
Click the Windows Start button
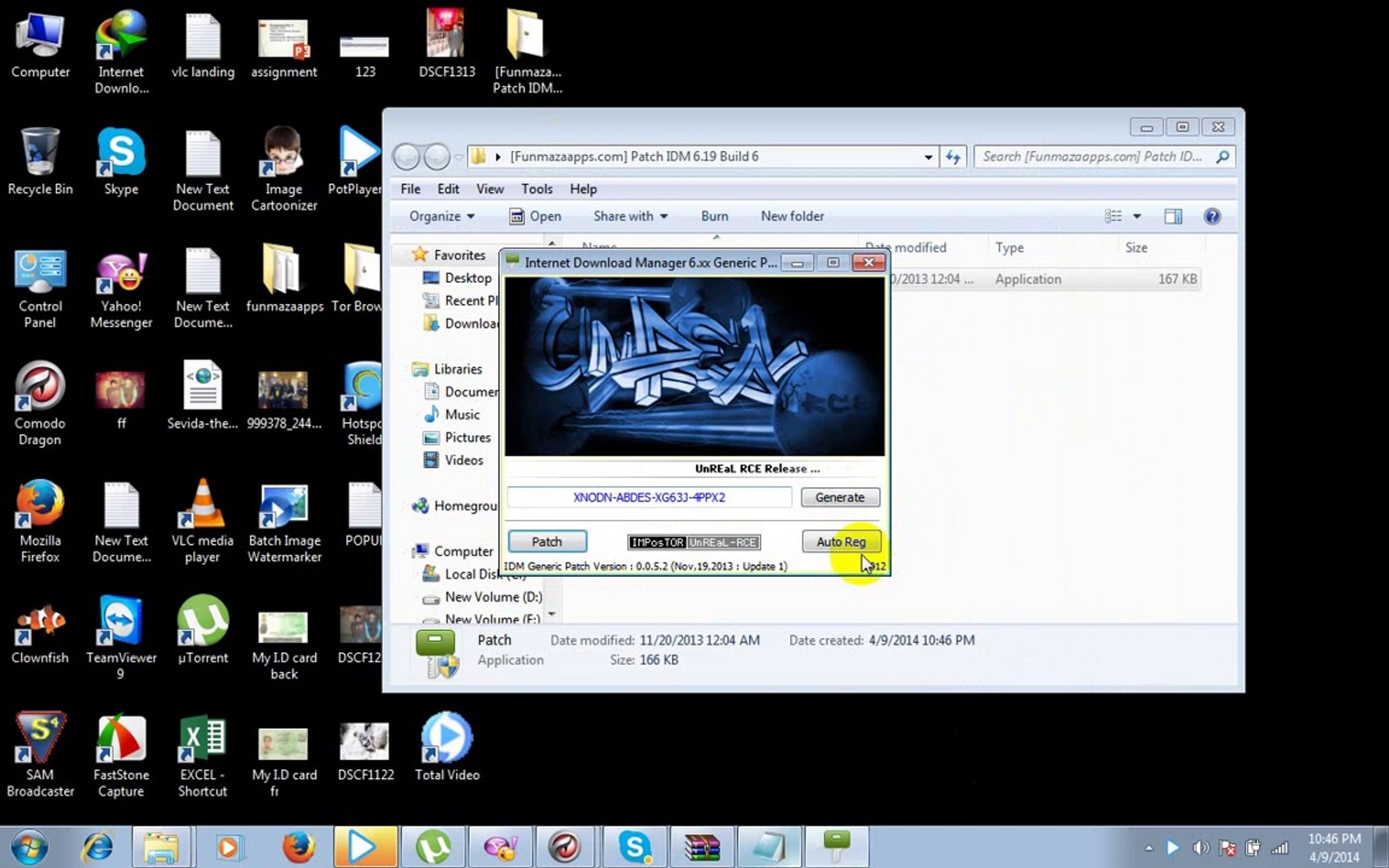click(30, 847)
